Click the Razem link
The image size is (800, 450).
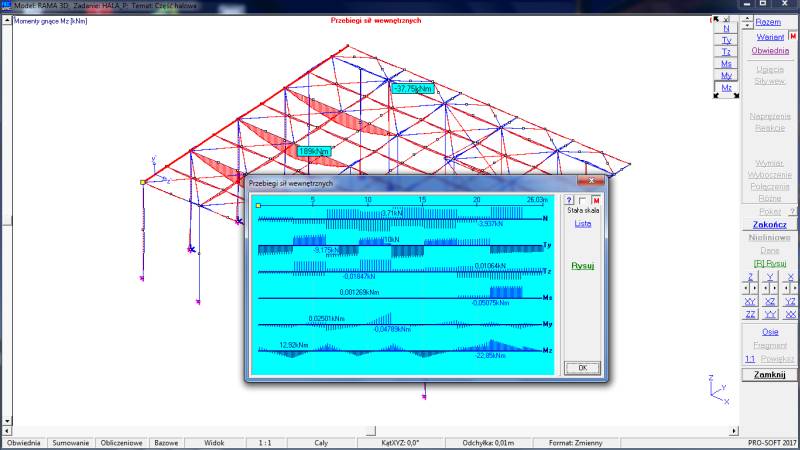[768, 22]
